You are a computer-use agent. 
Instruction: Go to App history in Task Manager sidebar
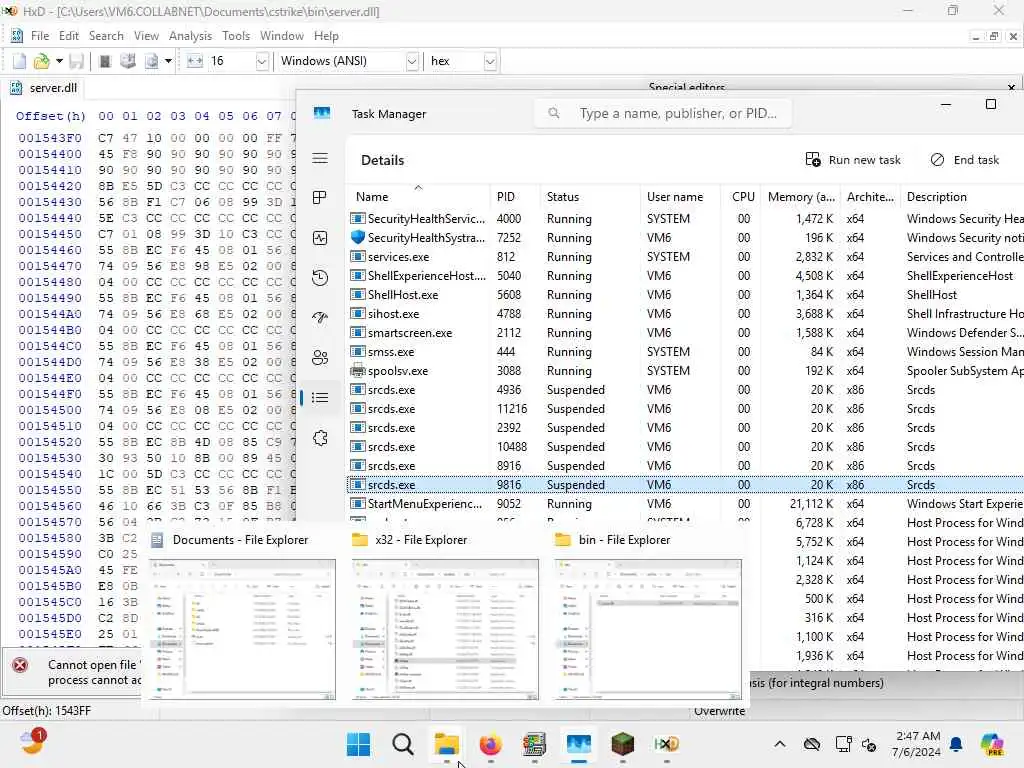click(x=320, y=278)
